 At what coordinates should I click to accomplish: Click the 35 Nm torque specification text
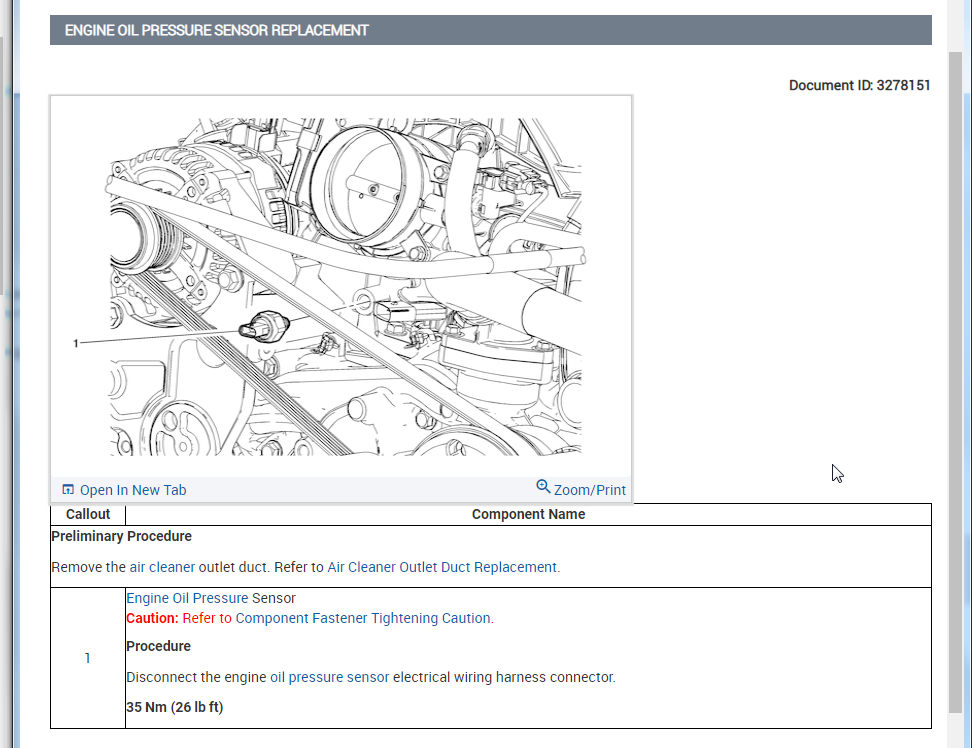click(174, 707)
